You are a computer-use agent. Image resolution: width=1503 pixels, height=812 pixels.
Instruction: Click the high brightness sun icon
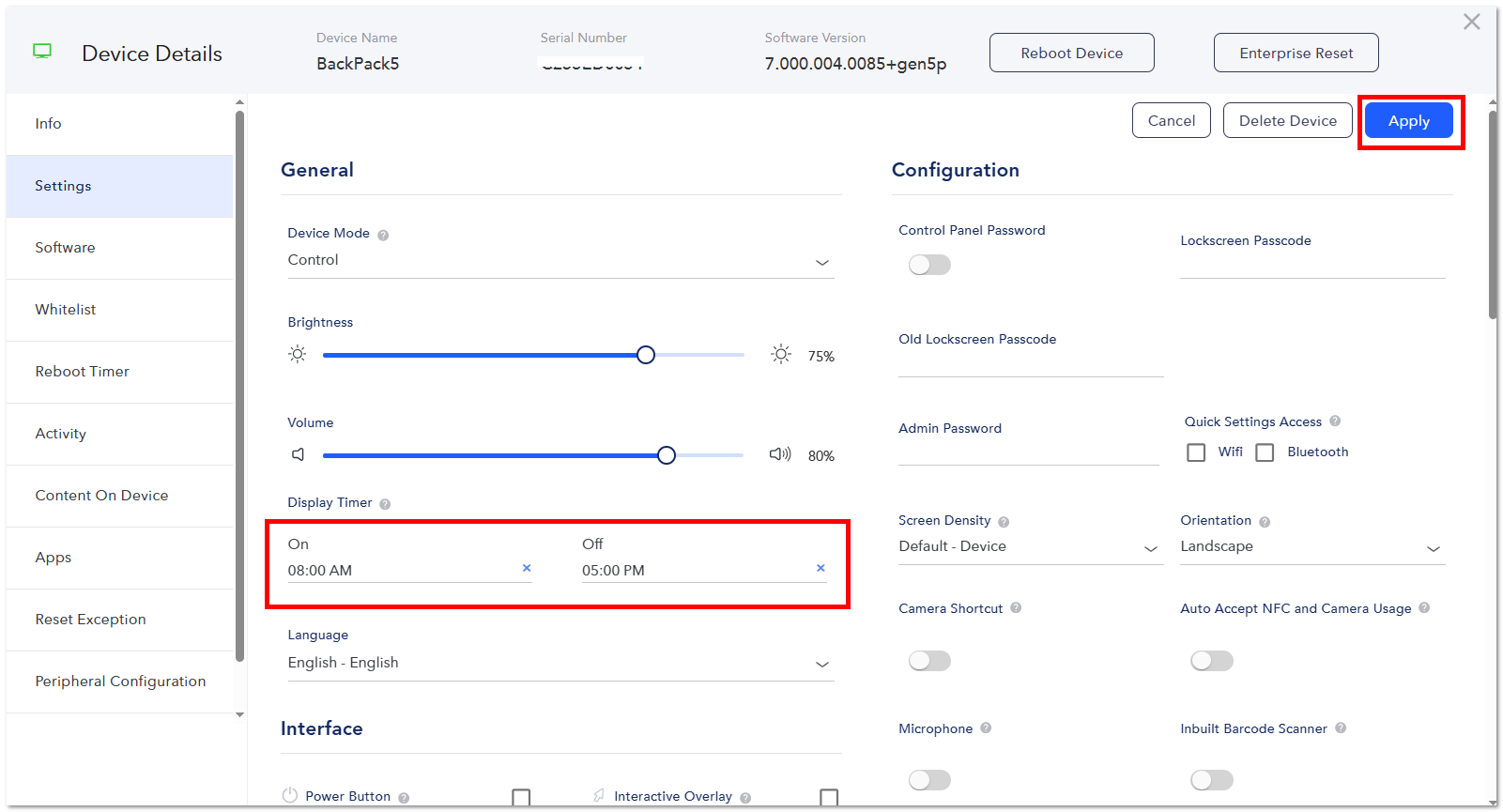point(781,354)
